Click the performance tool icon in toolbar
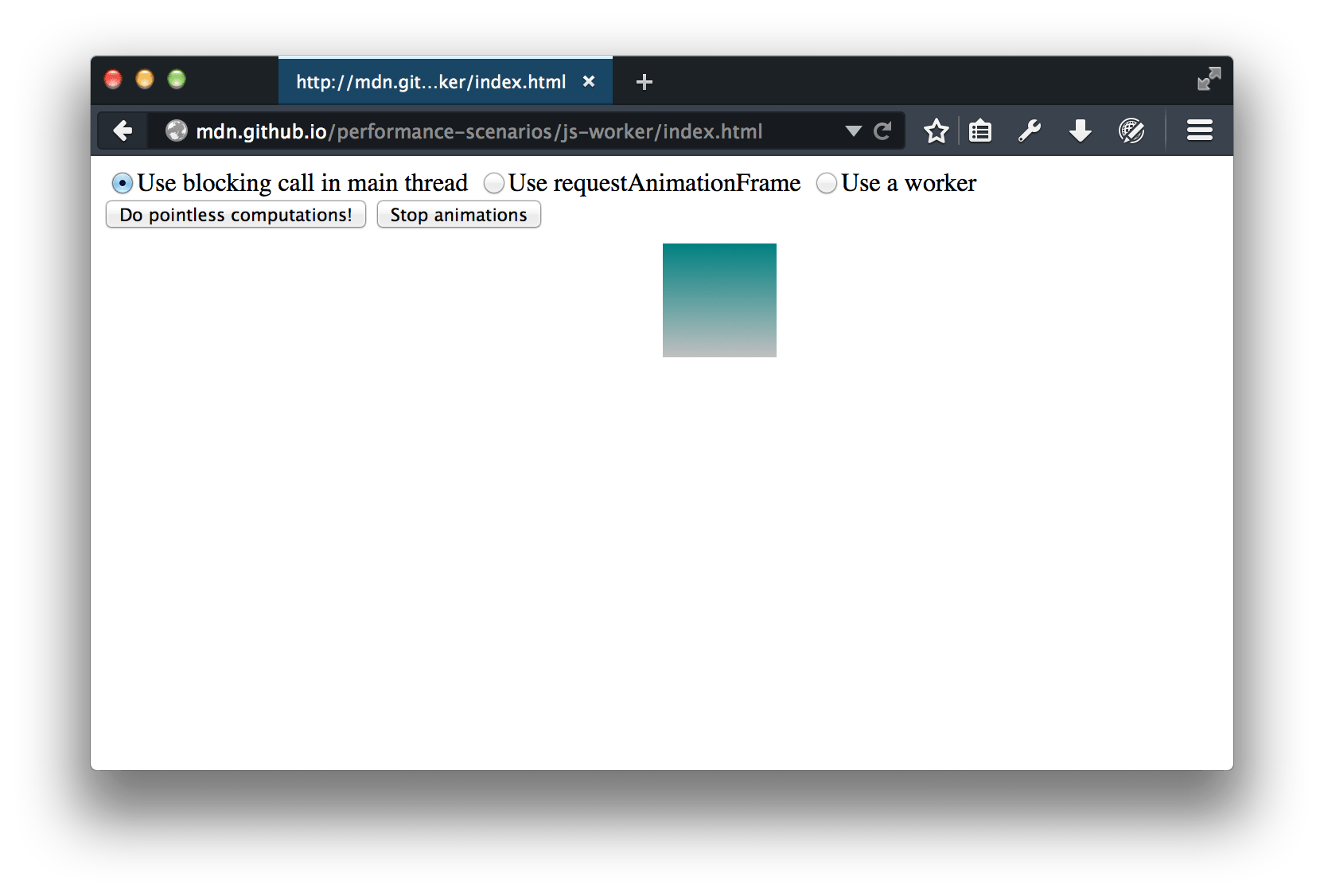Image resolution: width=1324 pixels, height=896 pixels. click(1131, 131)
